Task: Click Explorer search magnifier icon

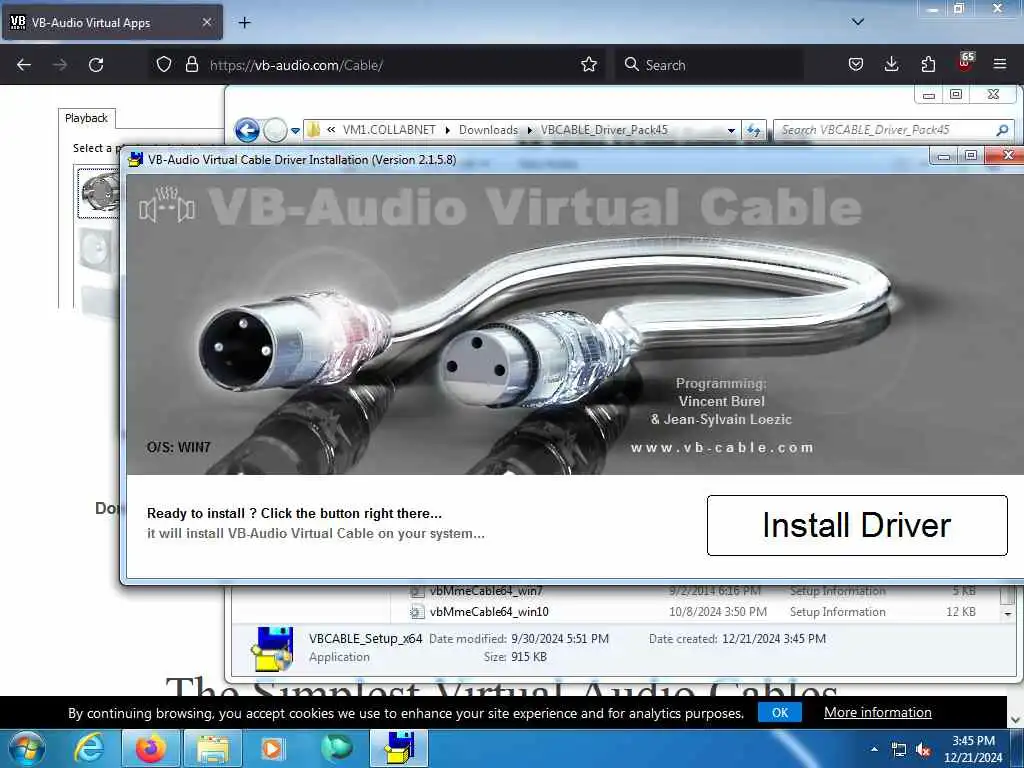Action: pos(1002,130)
